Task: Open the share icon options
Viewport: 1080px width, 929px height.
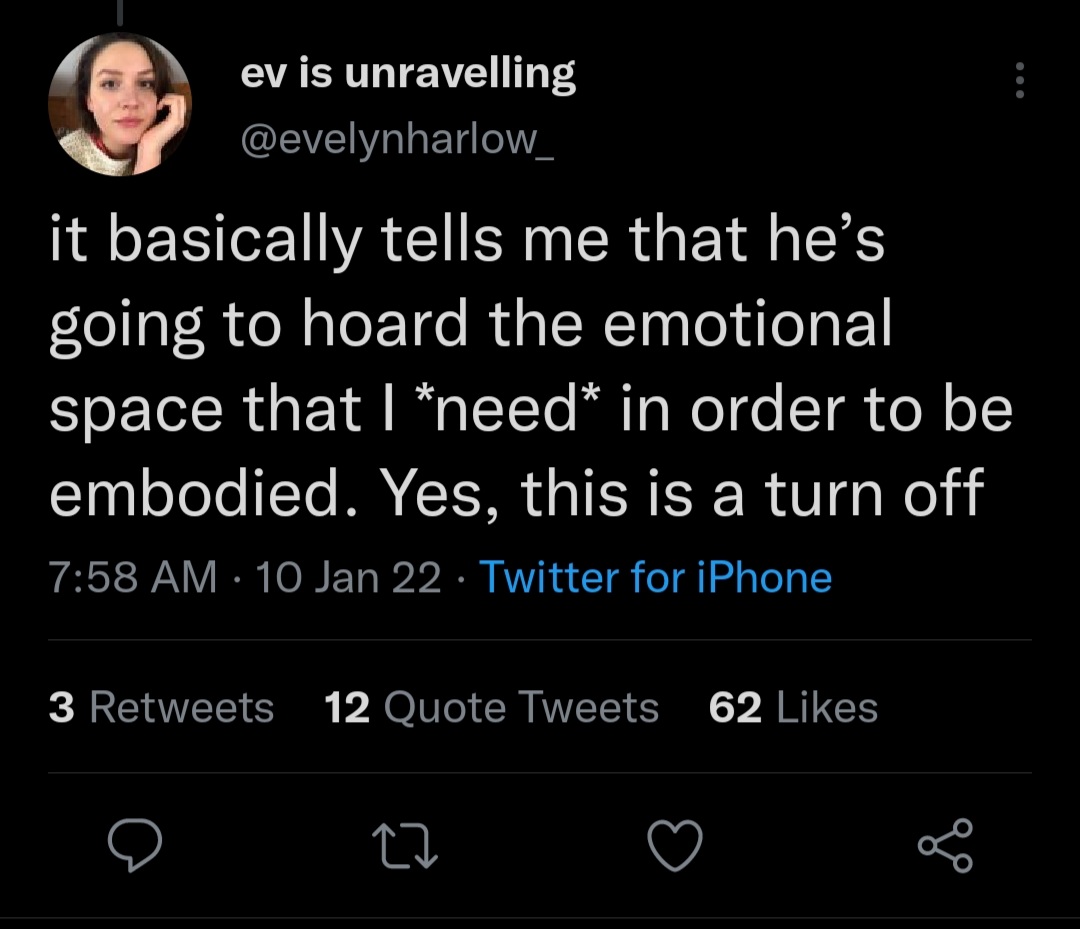Action: (945, 846)
